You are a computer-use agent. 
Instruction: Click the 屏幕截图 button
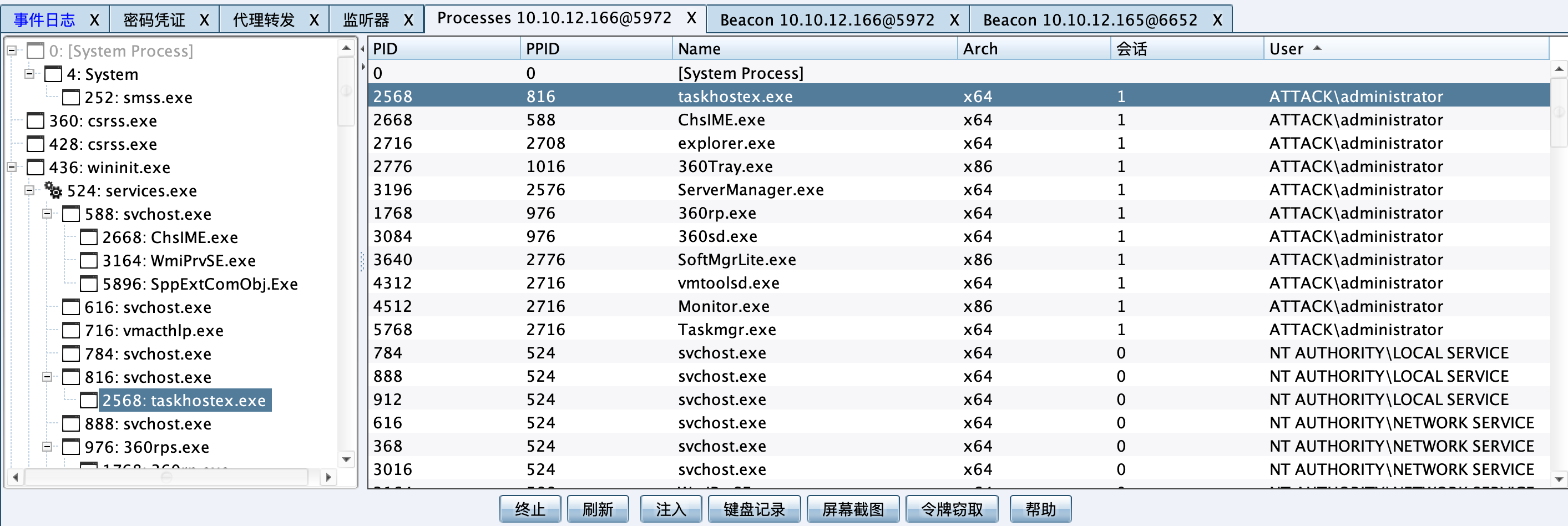pos(852,509)
